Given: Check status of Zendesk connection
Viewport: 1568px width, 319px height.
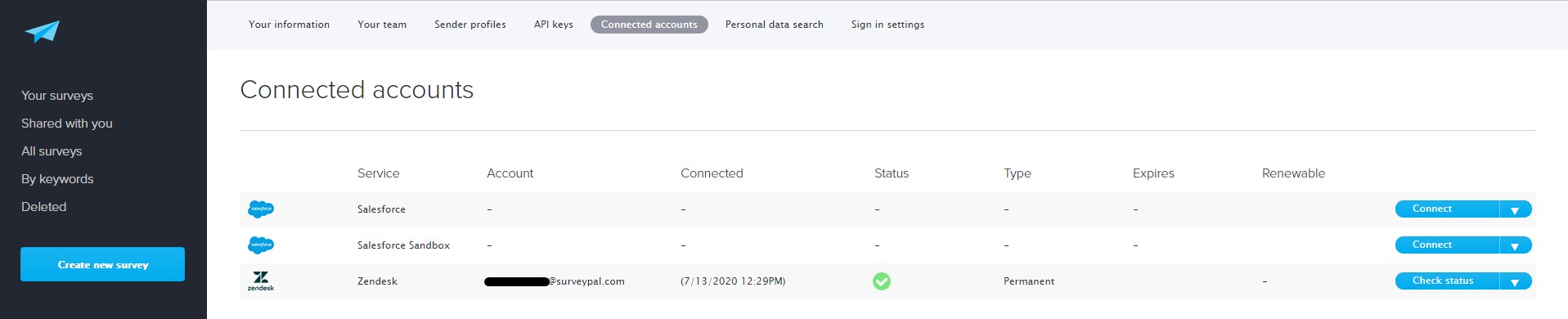Looking at the screenshot, I should (1447, 281).
